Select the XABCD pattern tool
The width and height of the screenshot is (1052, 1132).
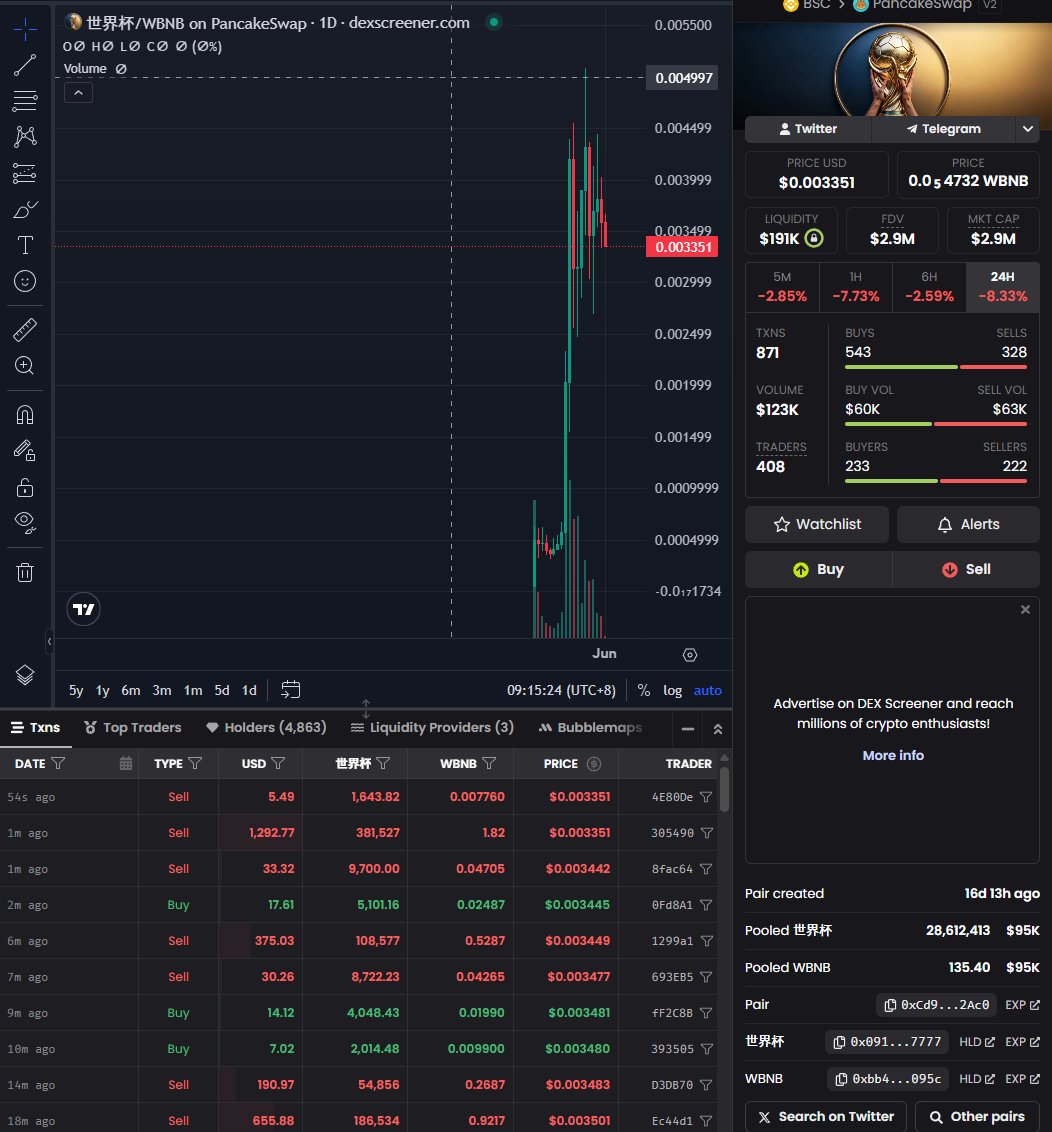[x=25, y=136]
